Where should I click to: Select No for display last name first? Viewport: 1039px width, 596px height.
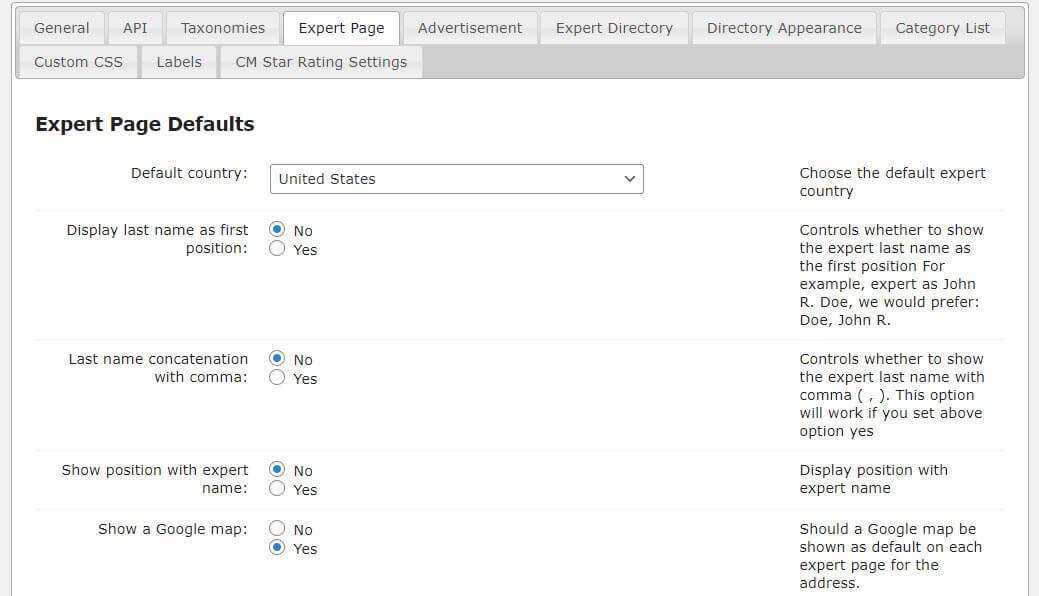click(x=277, y=230)
